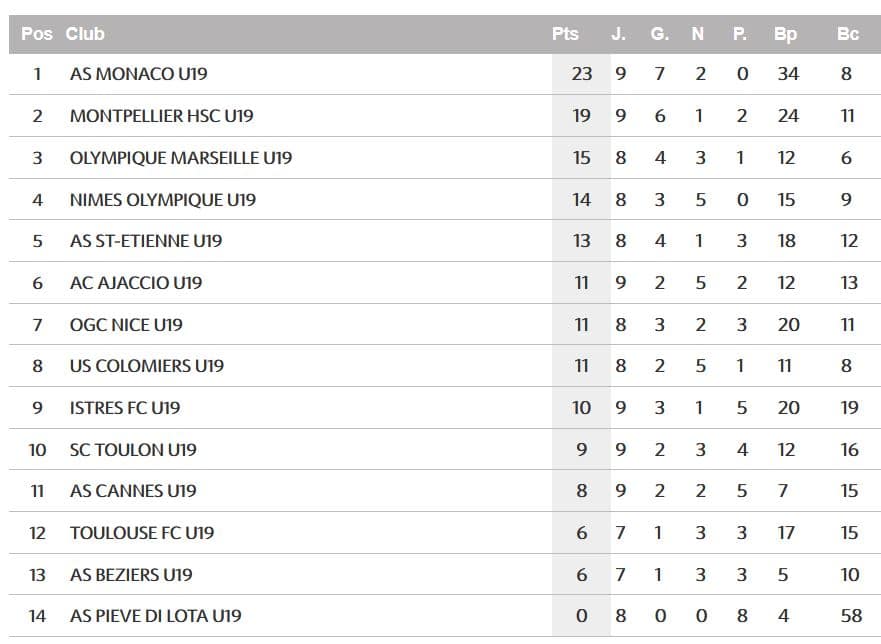Open AS PIEVE DI LOTA U19 club

point(156,616)
